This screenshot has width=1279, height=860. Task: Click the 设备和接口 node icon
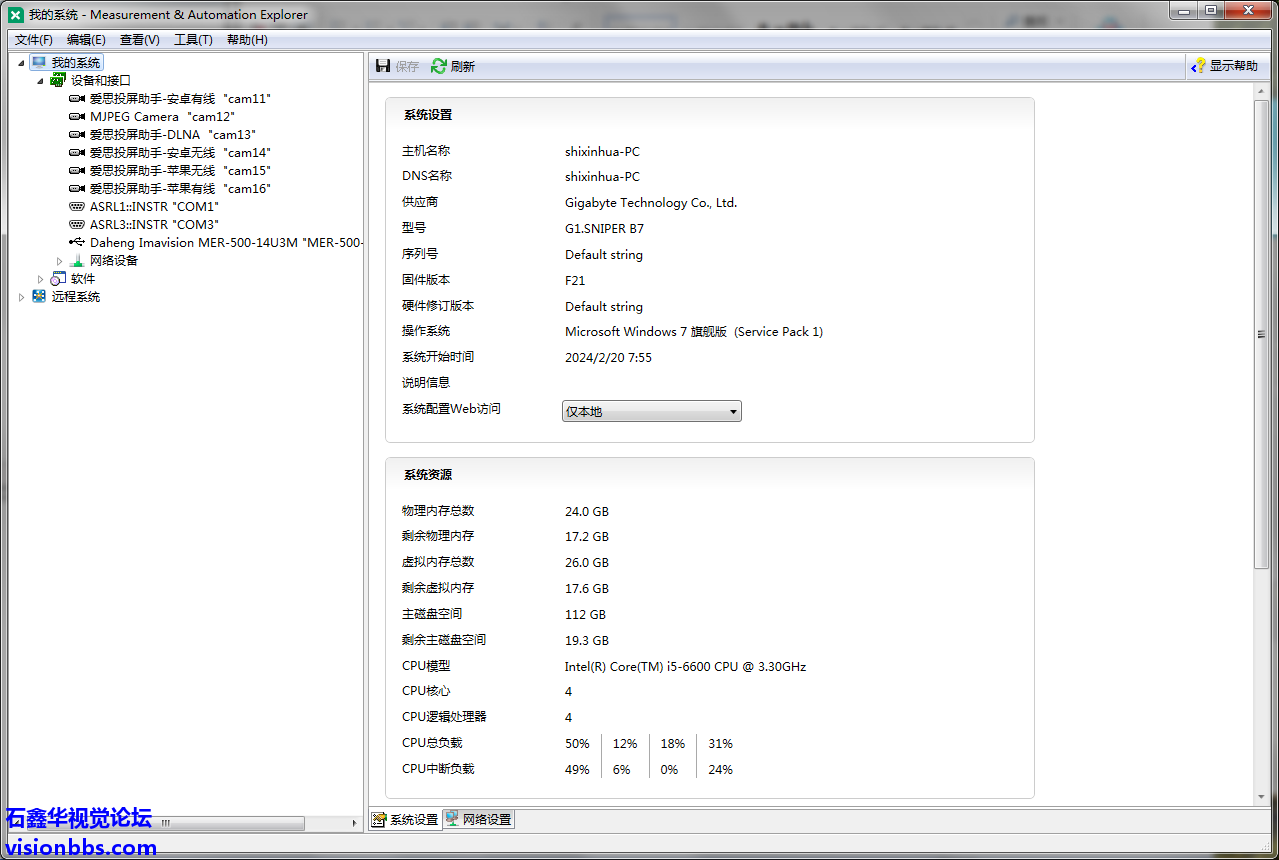tap(58, 81)
